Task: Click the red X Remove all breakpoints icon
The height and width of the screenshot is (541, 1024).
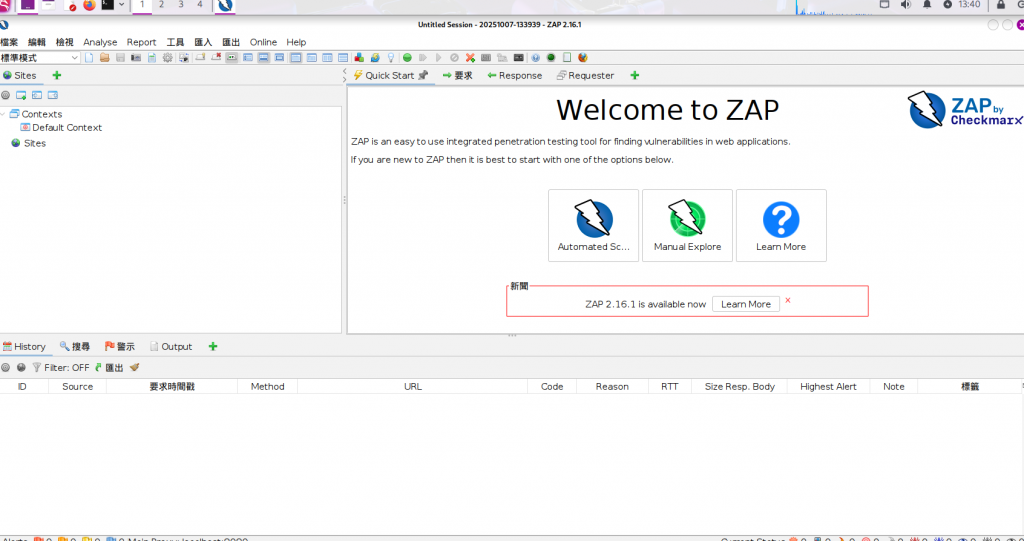Action: pyautogui.click(x=470, y=57)
